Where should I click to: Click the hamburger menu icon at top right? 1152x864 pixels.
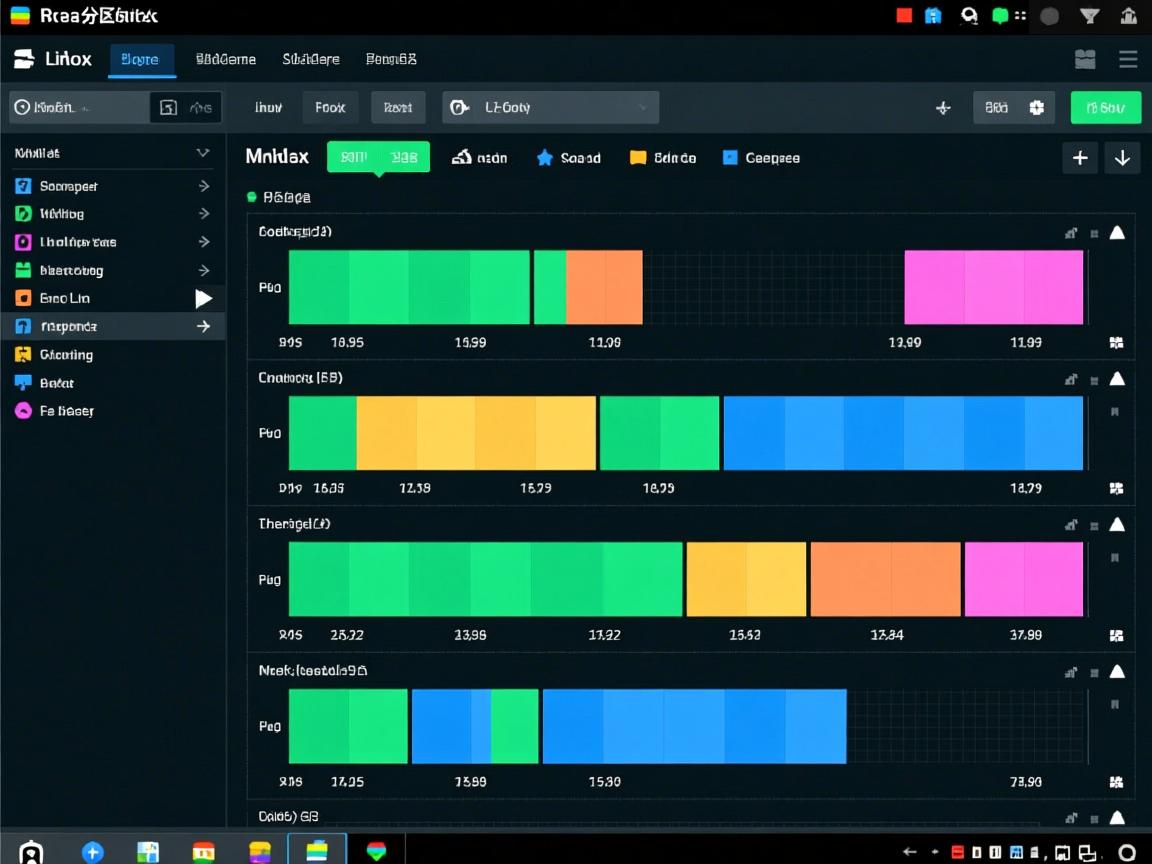1128,60
